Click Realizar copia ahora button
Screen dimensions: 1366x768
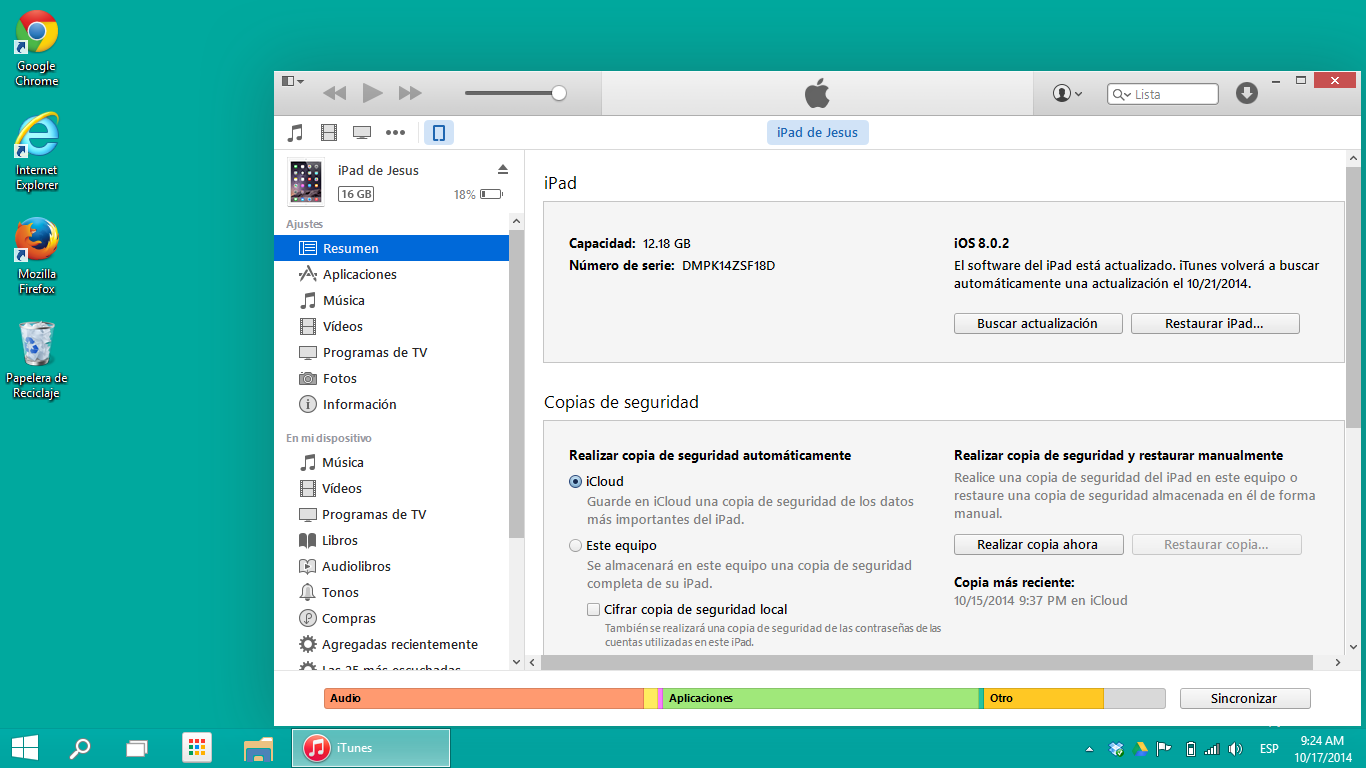1037,545
